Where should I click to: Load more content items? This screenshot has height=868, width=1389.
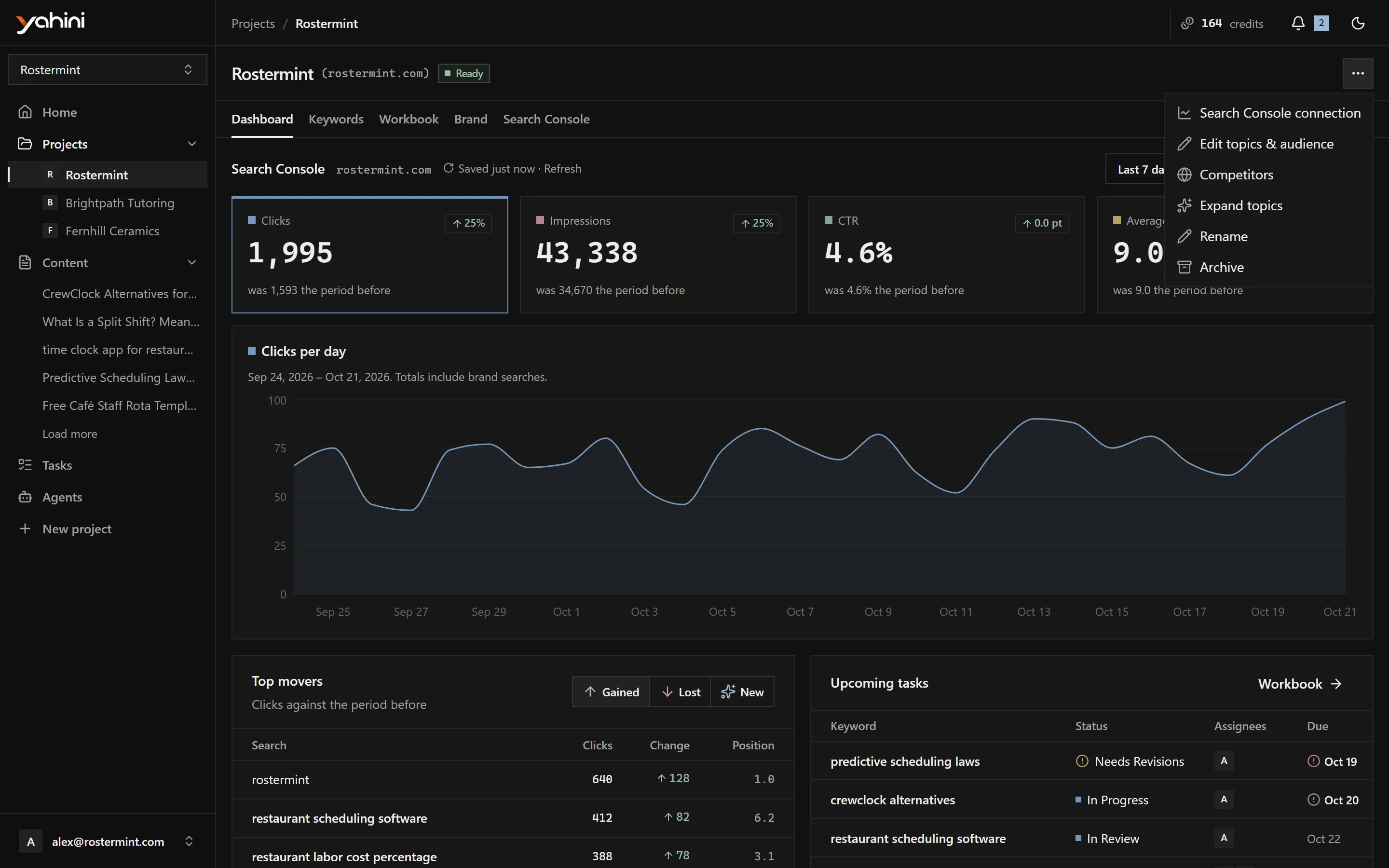click(x=69, y=434)
